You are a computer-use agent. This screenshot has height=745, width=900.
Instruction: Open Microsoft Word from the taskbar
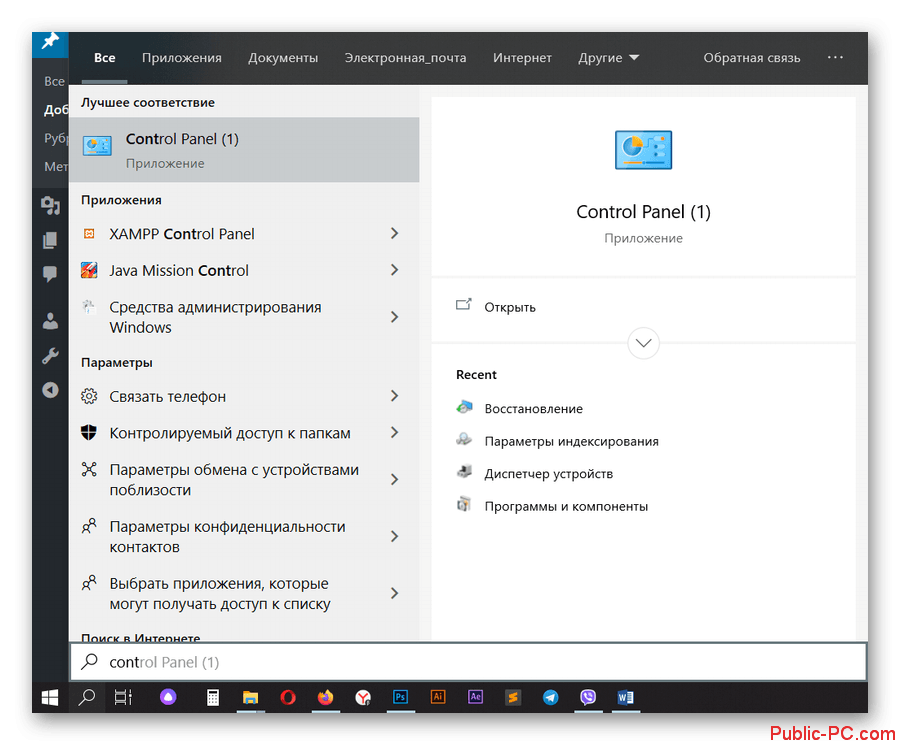626,697
